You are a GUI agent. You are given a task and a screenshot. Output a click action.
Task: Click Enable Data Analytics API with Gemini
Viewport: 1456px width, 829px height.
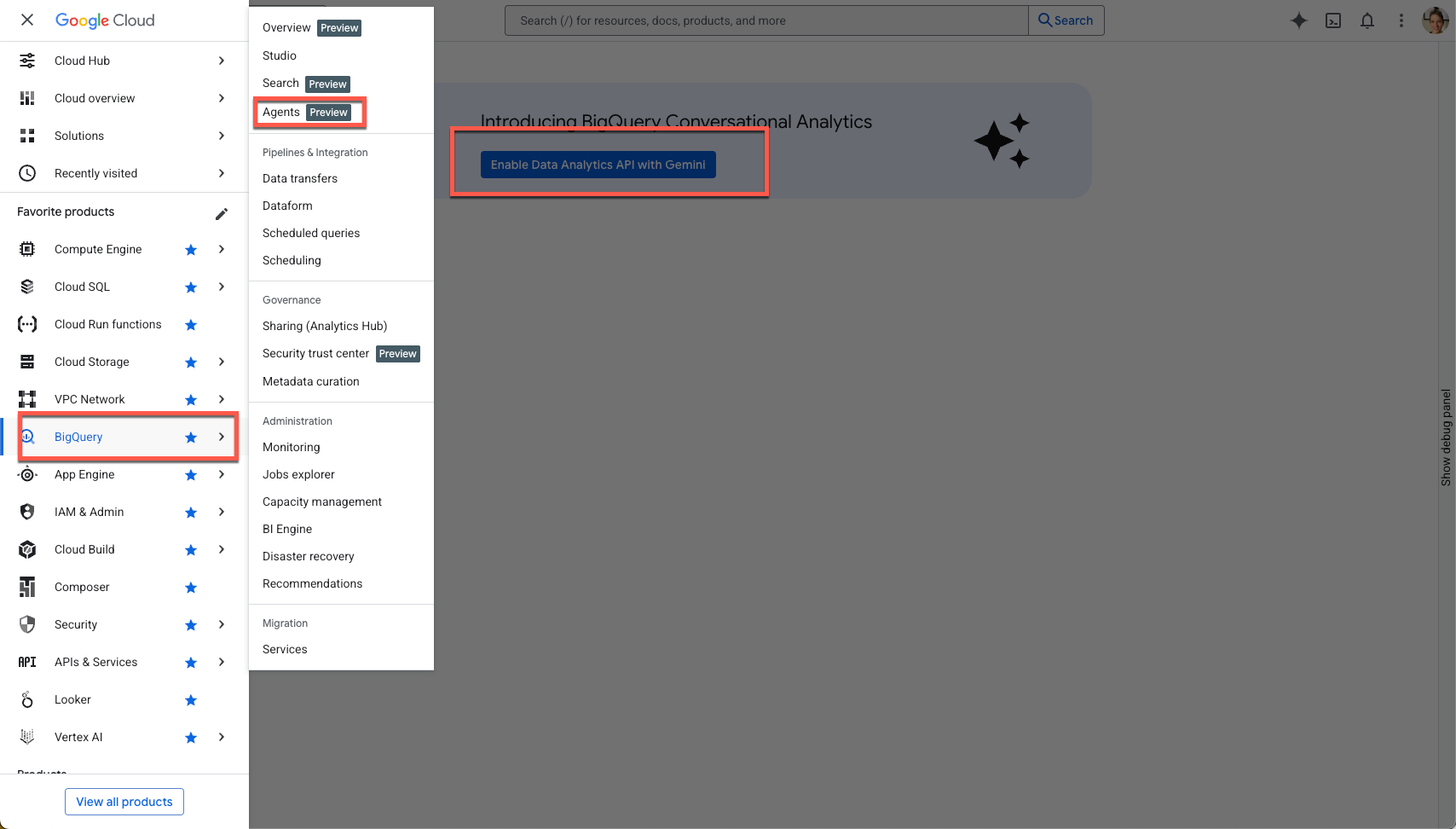[x=598, y=165]
